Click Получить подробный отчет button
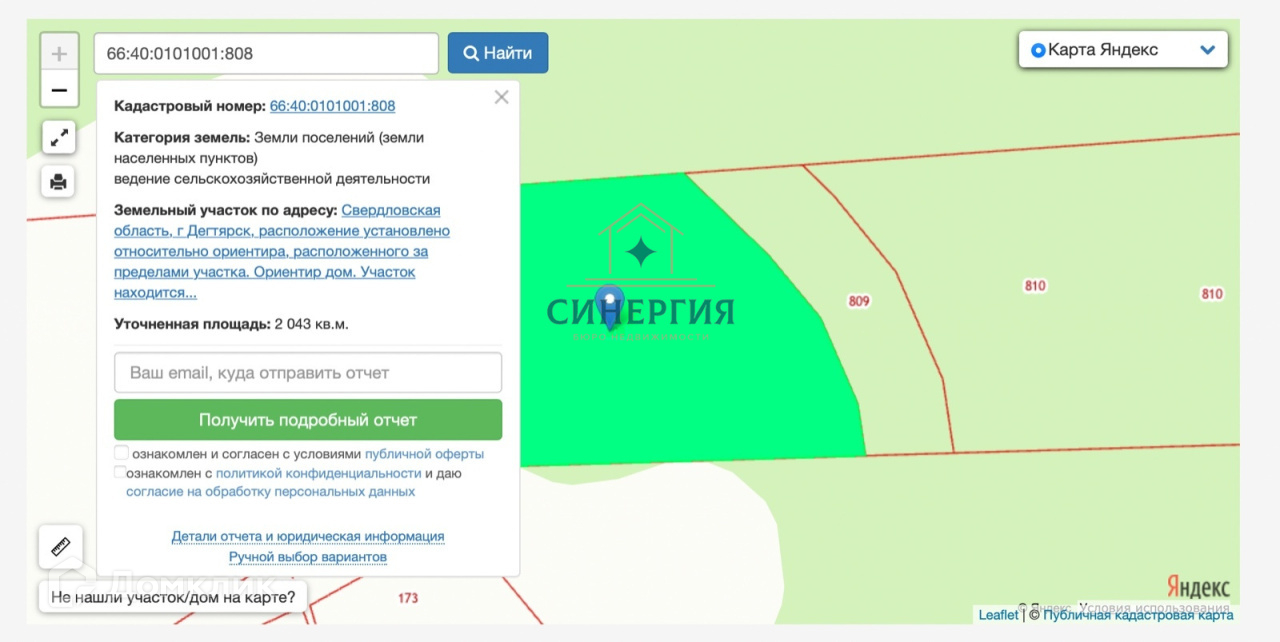This screenshot has width=1280, height=642. (x=308, y=420)
